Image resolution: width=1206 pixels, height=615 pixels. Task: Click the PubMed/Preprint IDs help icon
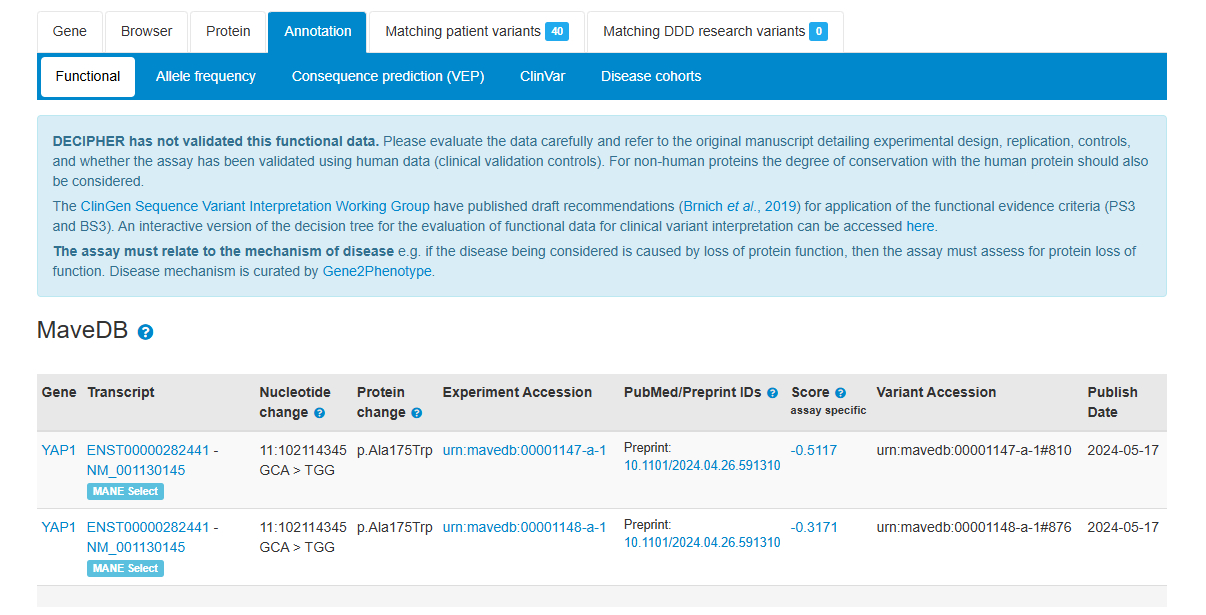click(x=772, y=393)
